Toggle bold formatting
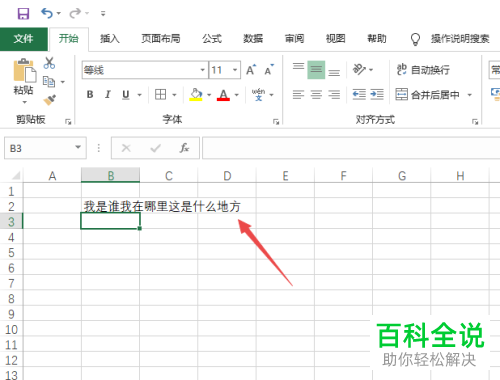 pos(90,95)
